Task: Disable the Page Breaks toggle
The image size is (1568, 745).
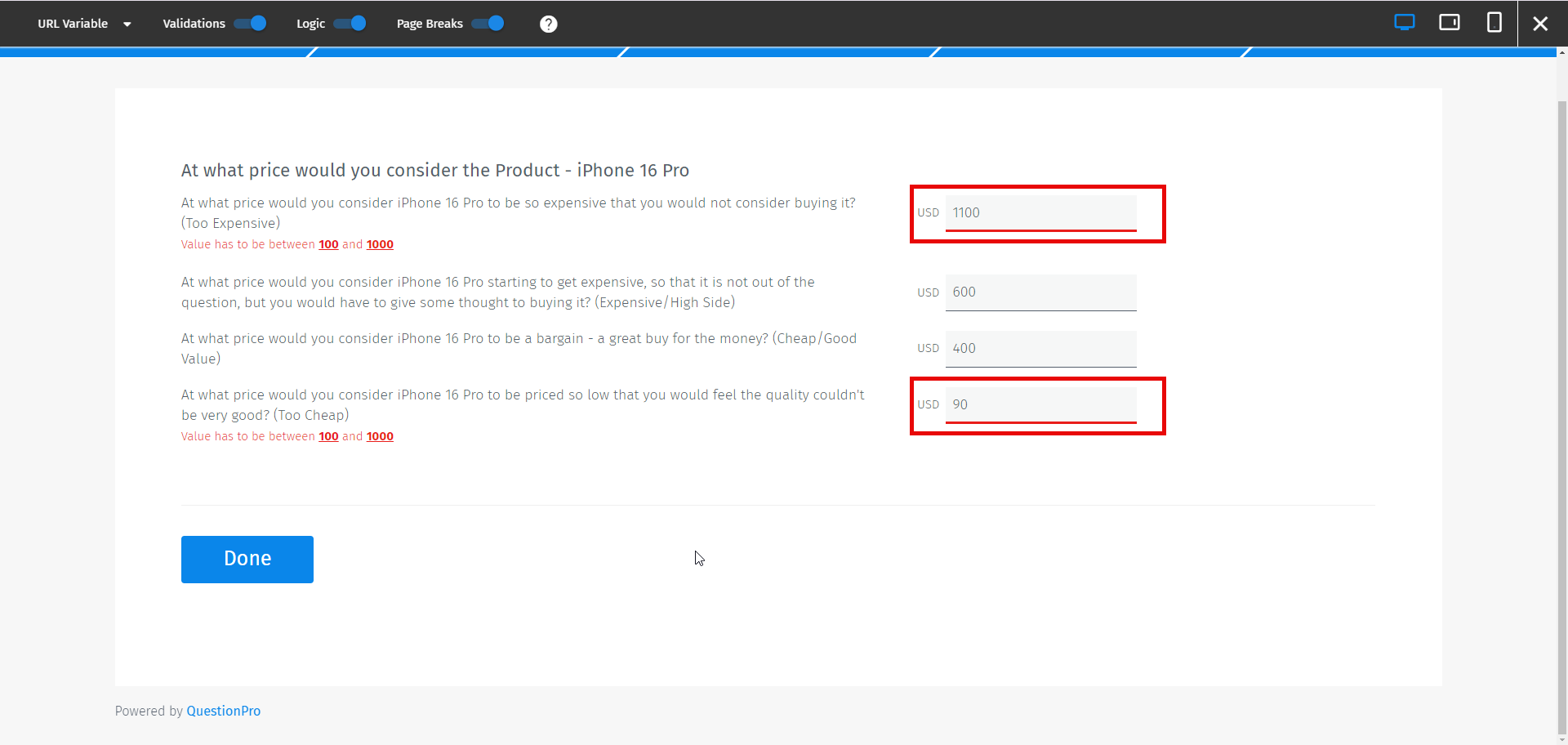Action: [x=488, y=24]
